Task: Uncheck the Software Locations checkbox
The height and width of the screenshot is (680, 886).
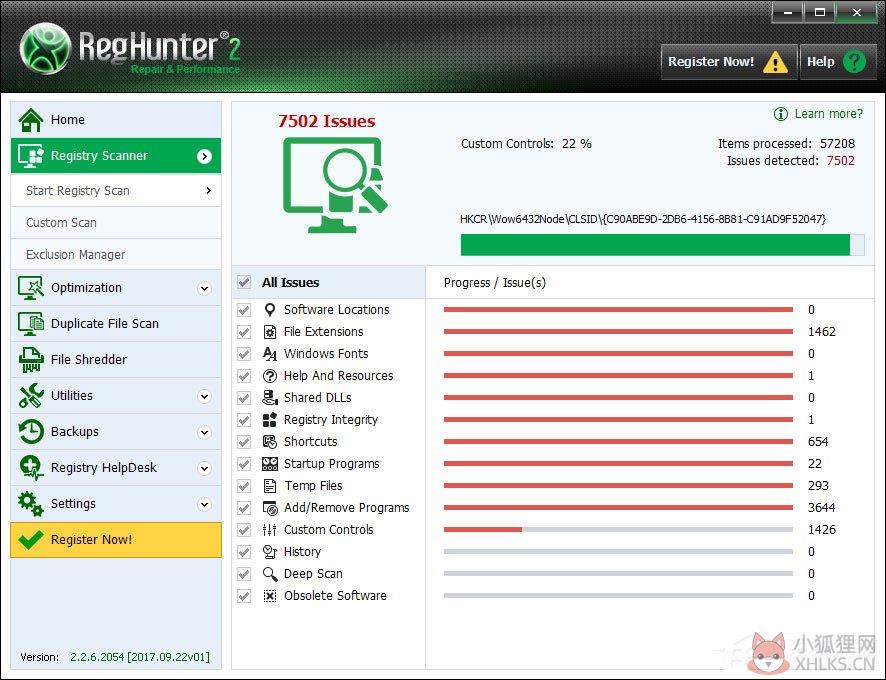Action: point(244,310)
